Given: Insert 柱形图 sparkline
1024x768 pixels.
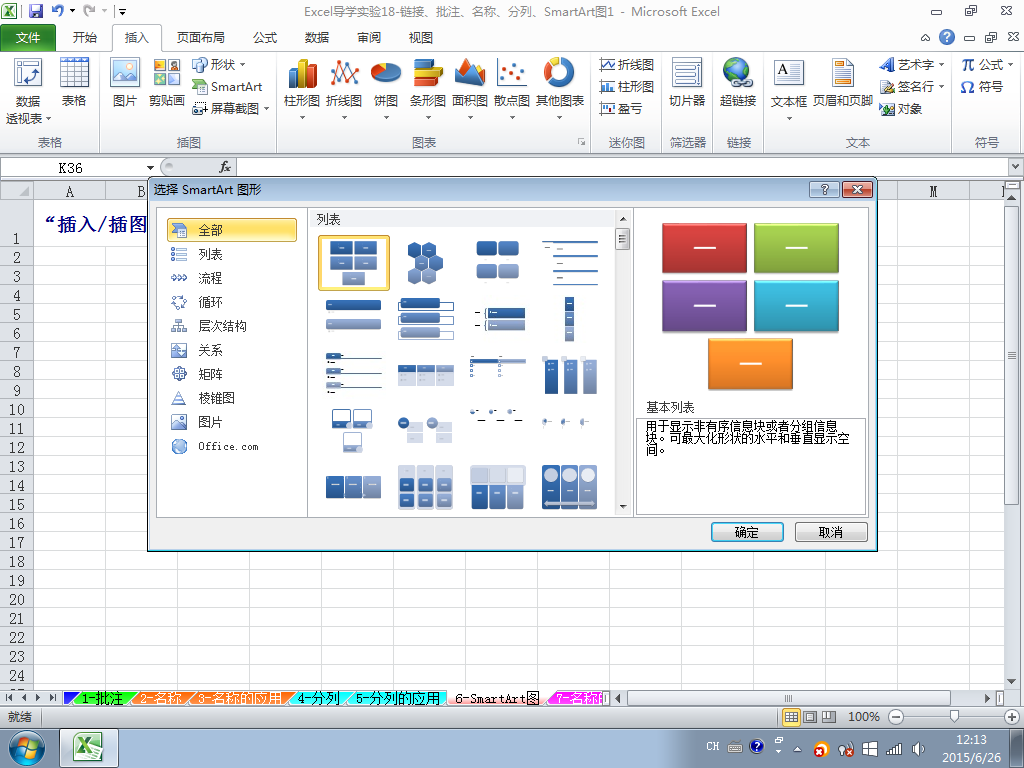Looking at the screenshot, I should click(x=627, y=86).
